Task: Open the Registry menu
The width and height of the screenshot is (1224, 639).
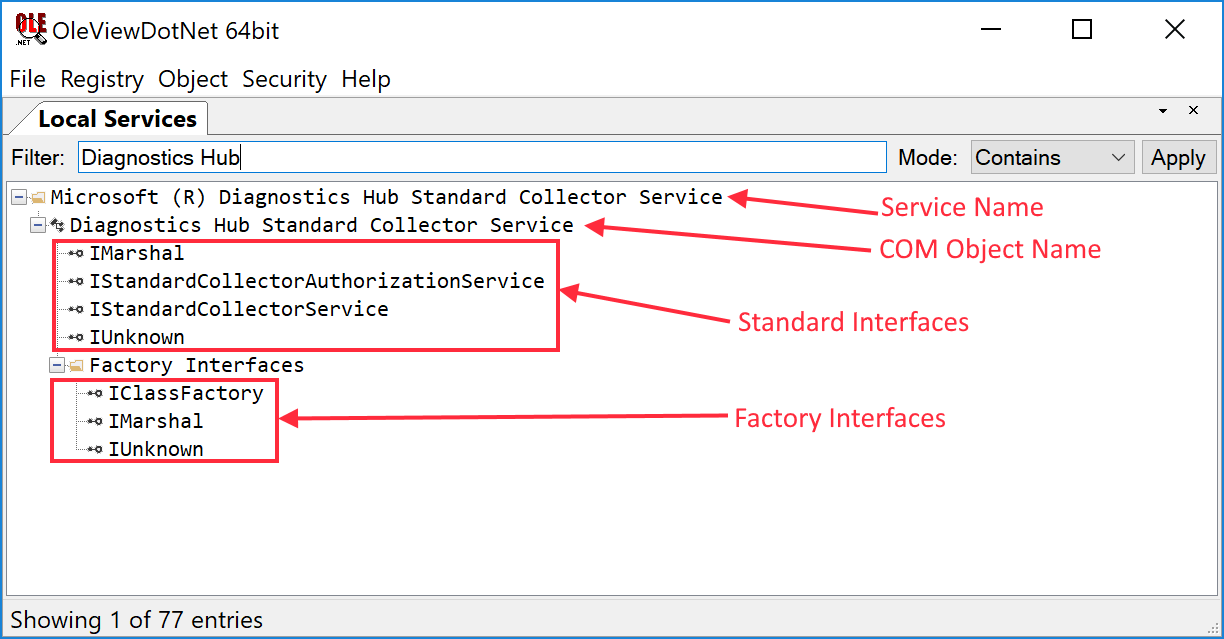Action: click(x=102, y=79)
